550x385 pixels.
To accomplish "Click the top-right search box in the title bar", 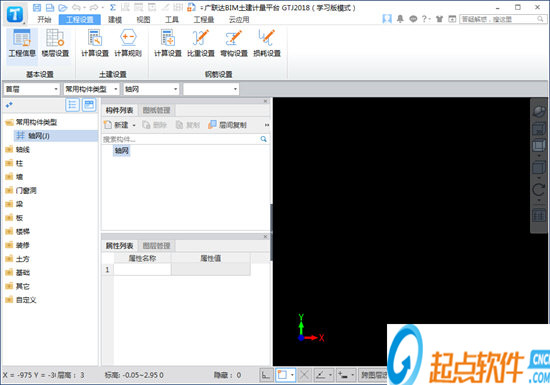I will 502,19.
